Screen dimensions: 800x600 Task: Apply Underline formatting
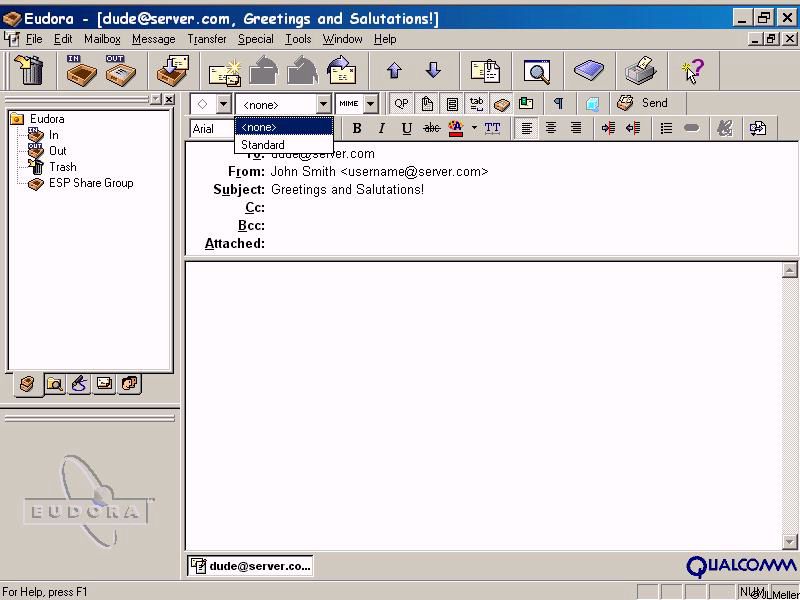[x=406, y=129]
